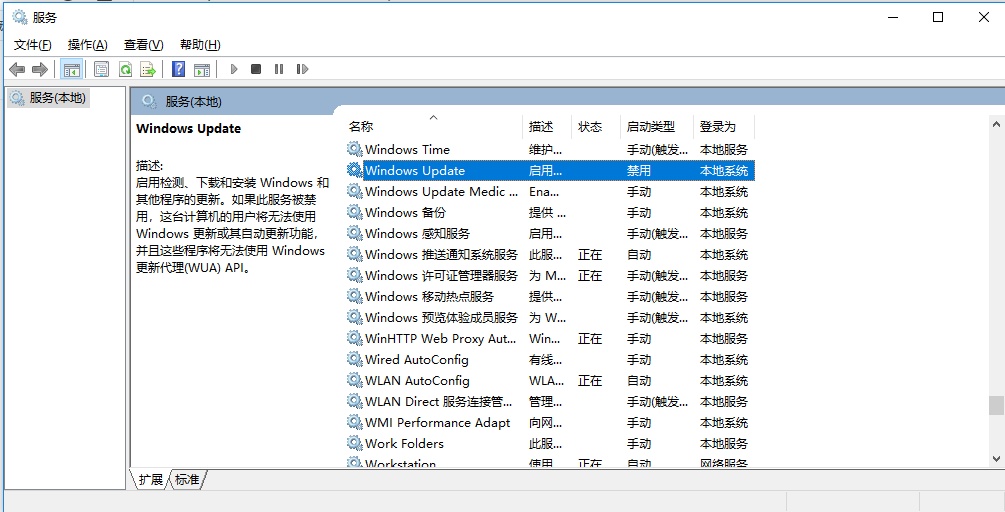Image resolution: width=1005 pixels, height=512 pixels.
Task: Select the WLAN AutoConfig service row
Action: tap(551, 381)
